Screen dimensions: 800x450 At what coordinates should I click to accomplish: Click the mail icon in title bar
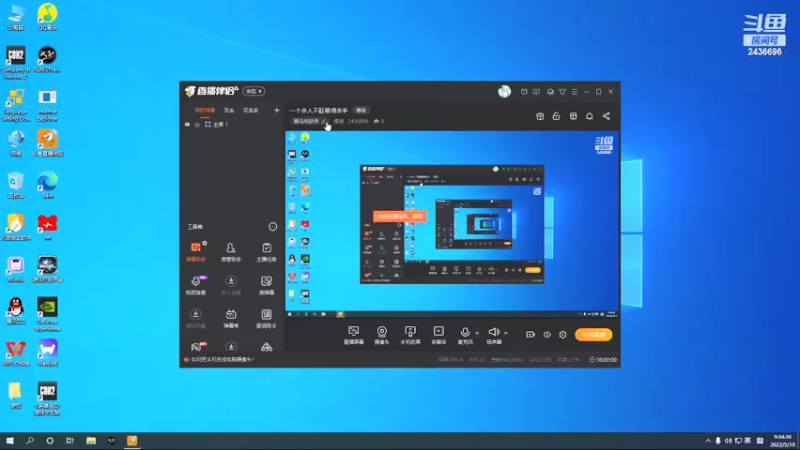524,92
